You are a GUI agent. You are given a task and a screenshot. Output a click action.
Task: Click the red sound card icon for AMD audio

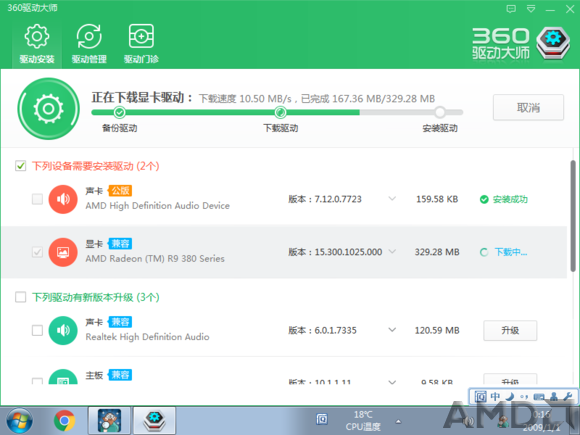pyautogui.click(x=63, y=199)
